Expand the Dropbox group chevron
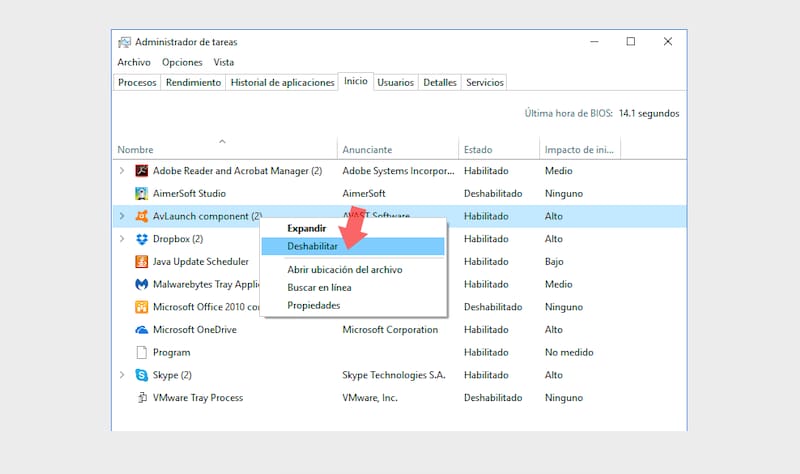Screen dimensions: 800x474 [x=121, y=239]
